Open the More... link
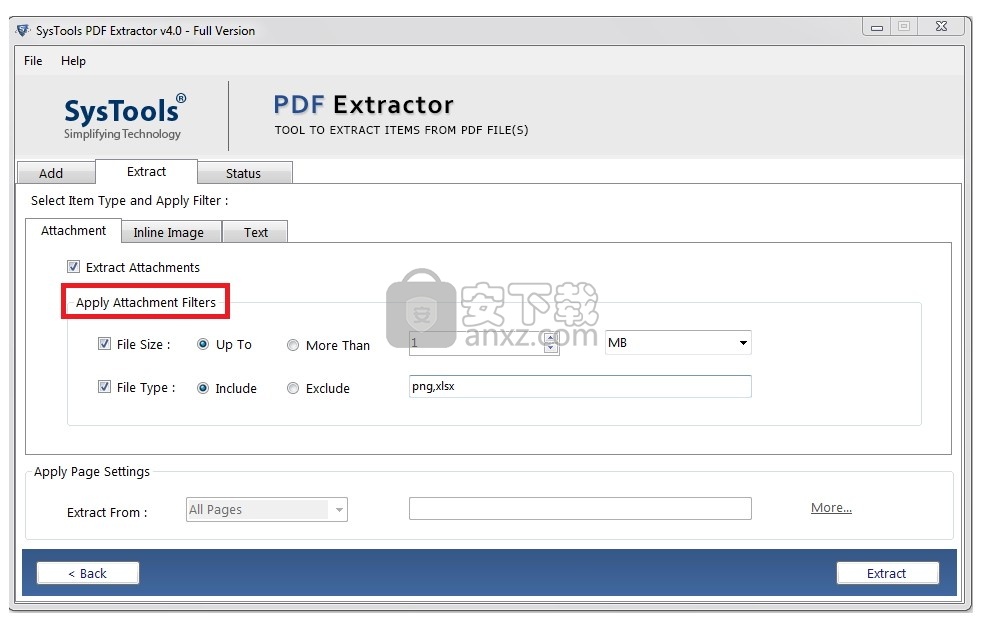This screenshot has width=989, height=620. click(x=831, y=508)
